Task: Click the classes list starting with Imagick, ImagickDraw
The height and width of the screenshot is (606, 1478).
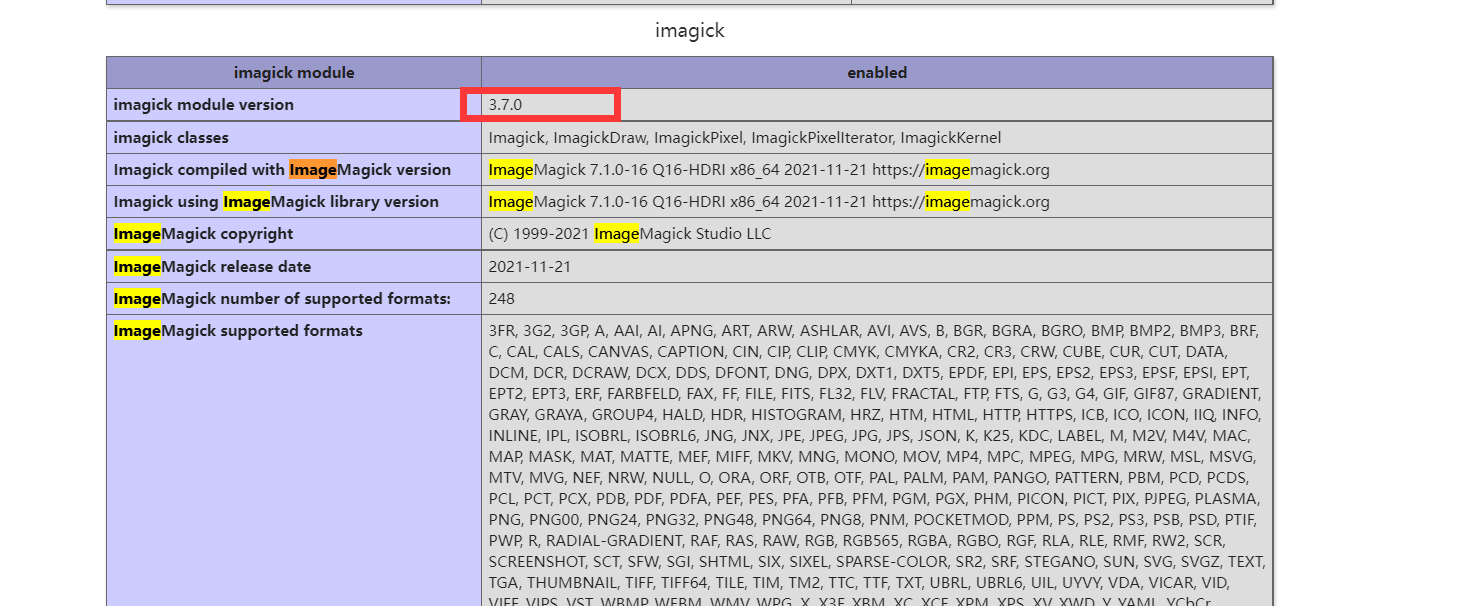Action: point(745,138)
